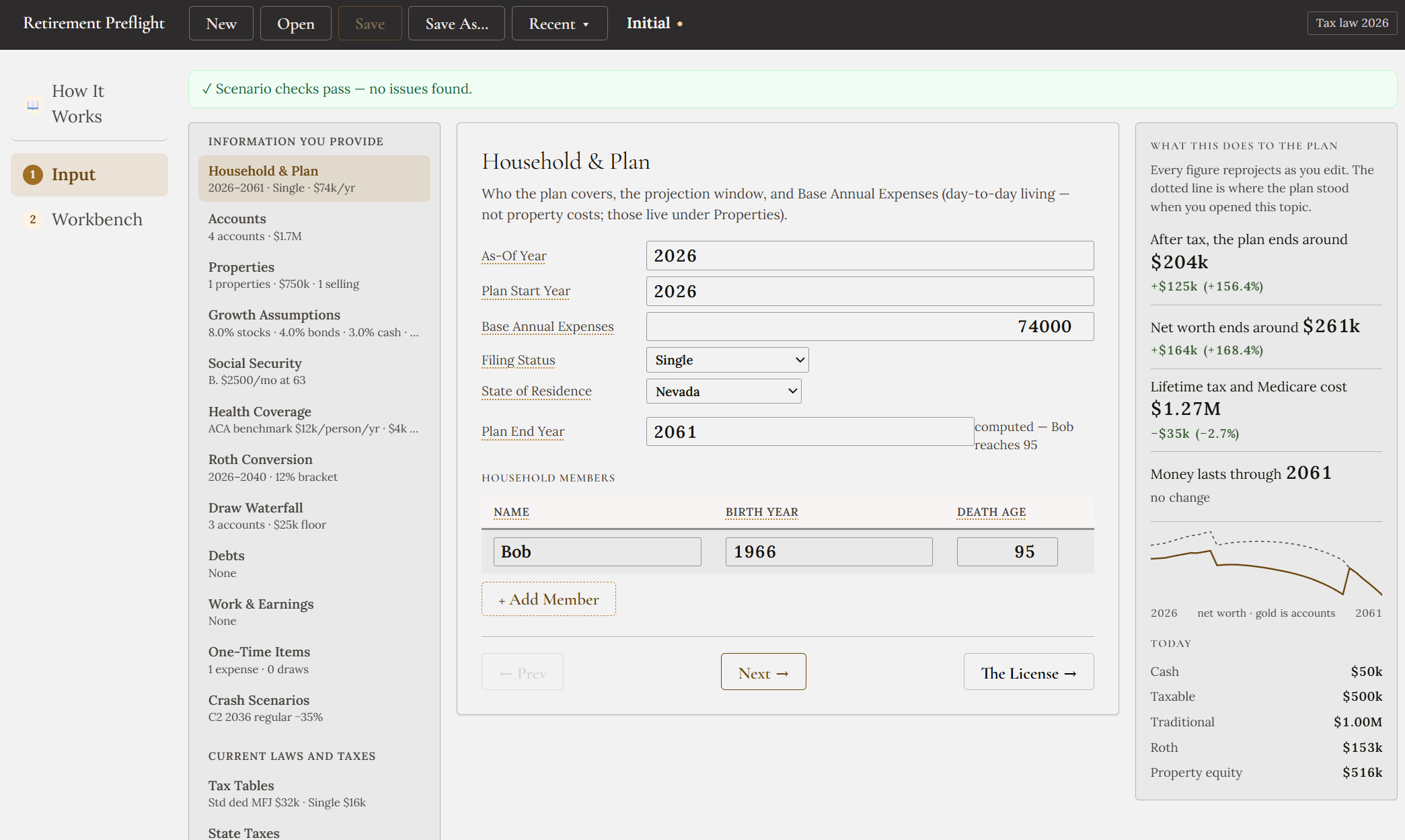This screenshot has width=1405, height=840.
Task: Open the How It Works book icon
Action: click(32, 104)
